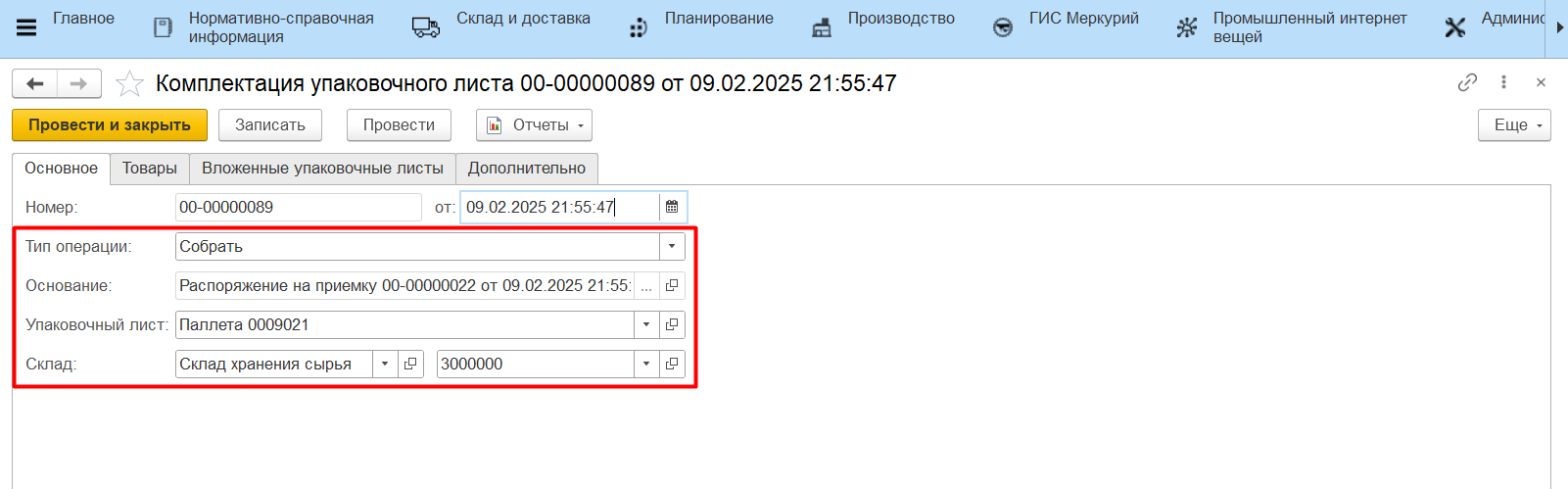
Task: Click the Провести button
Action: [x=399, y=125]
